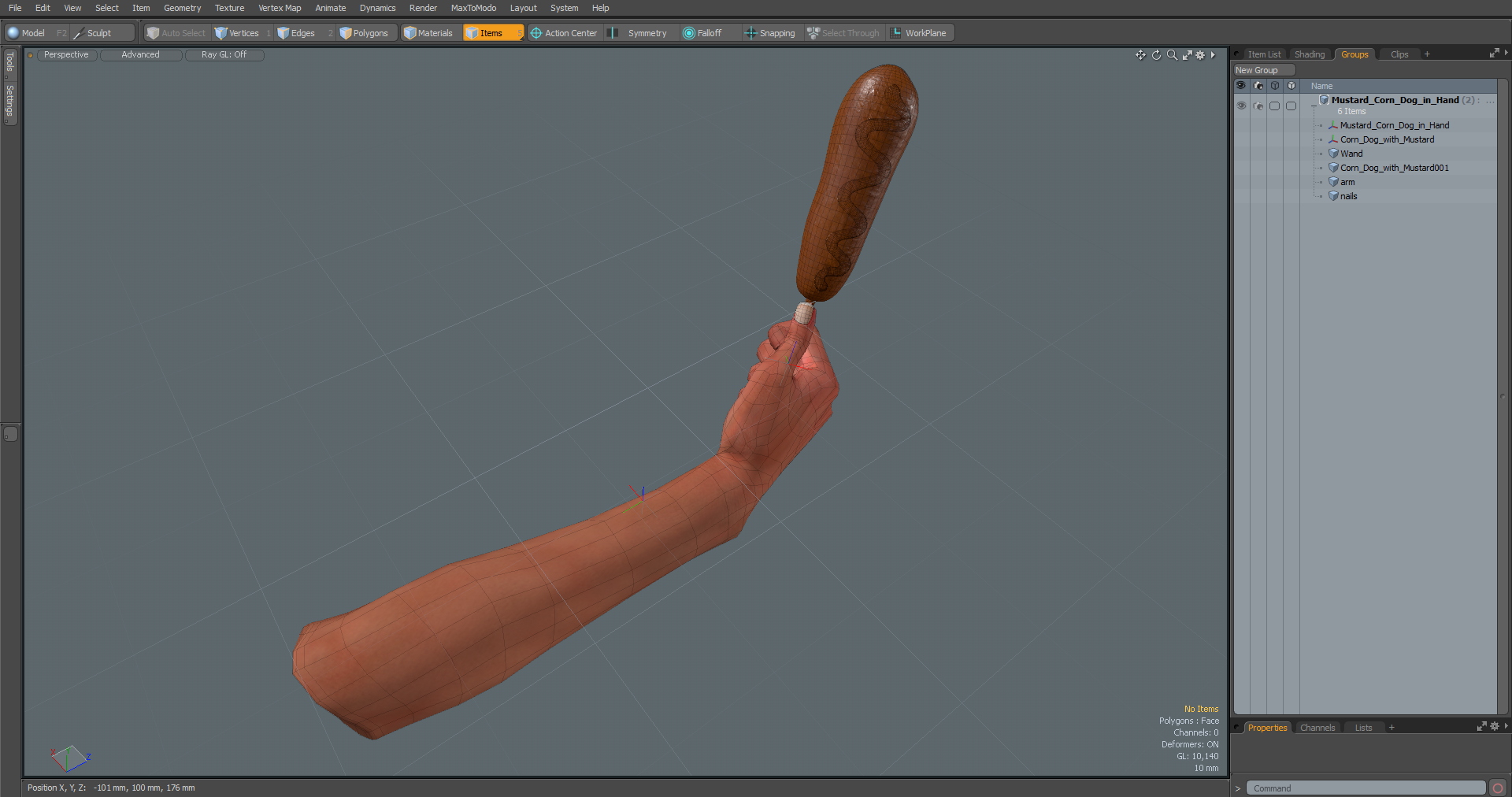Open Action Center dropdown
This screenshot has width=1512, height=797.
(565, 33)
